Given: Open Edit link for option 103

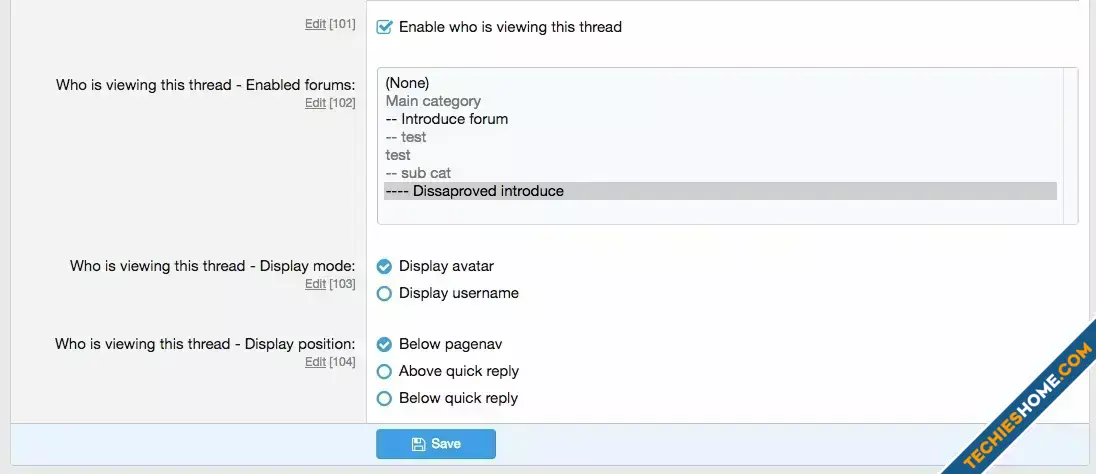Looking at the screenshot, I should (315, 284).
